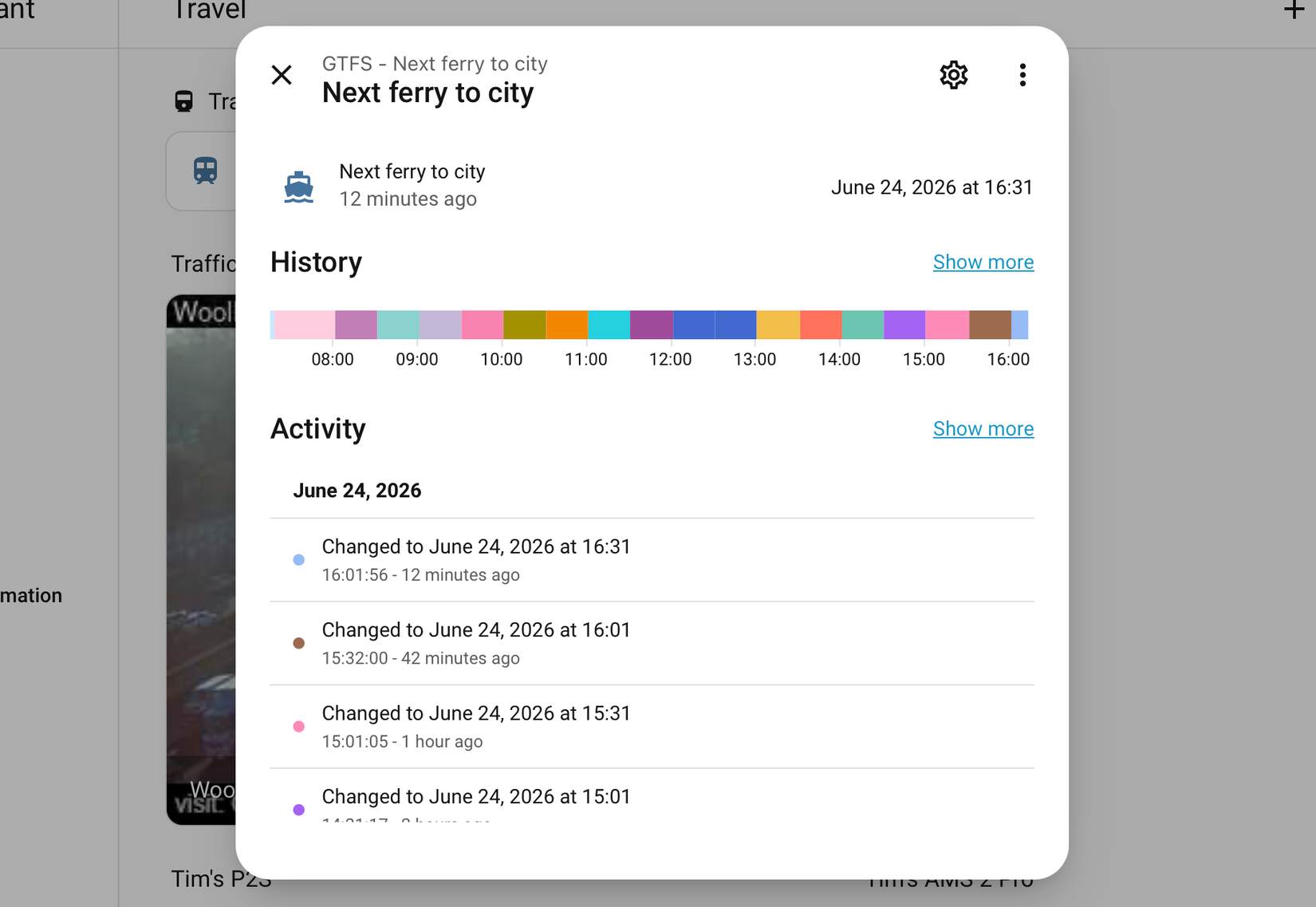Select the brown history segment before 16:00

[x=990, y=325]
